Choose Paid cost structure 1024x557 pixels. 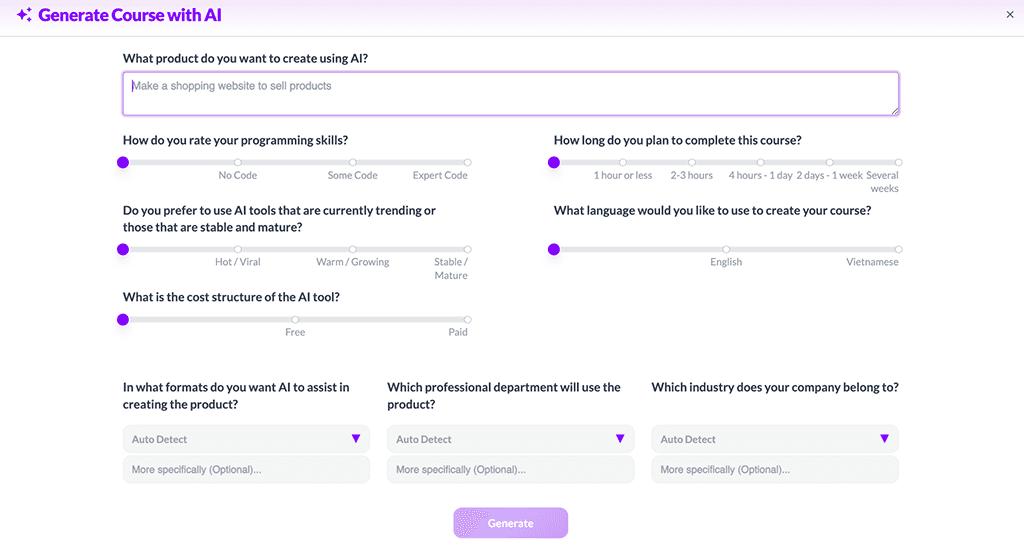coord(467,320)
